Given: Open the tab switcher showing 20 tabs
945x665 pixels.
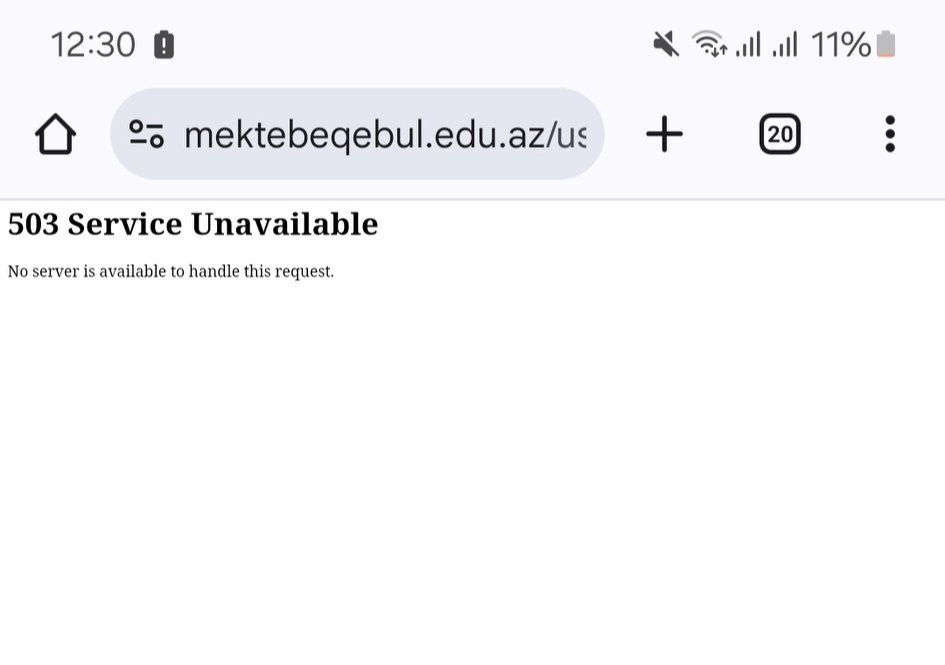Looking at the screenshot, I should point(780,134).
